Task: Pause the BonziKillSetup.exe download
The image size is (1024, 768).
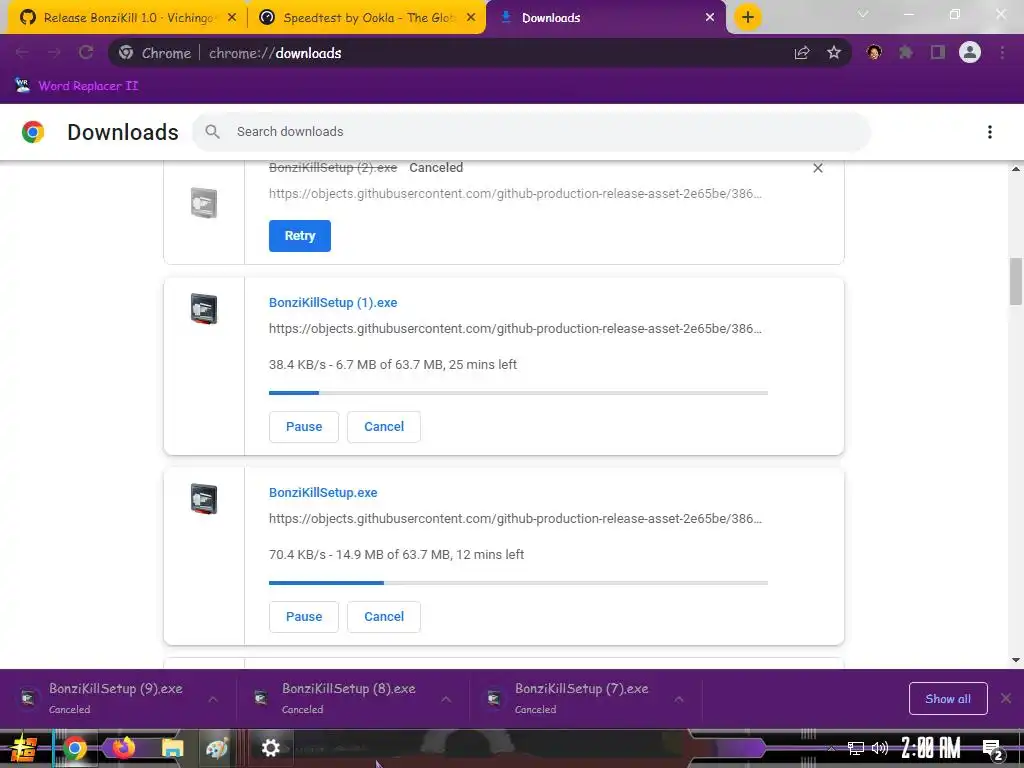Action: [304, 617]
